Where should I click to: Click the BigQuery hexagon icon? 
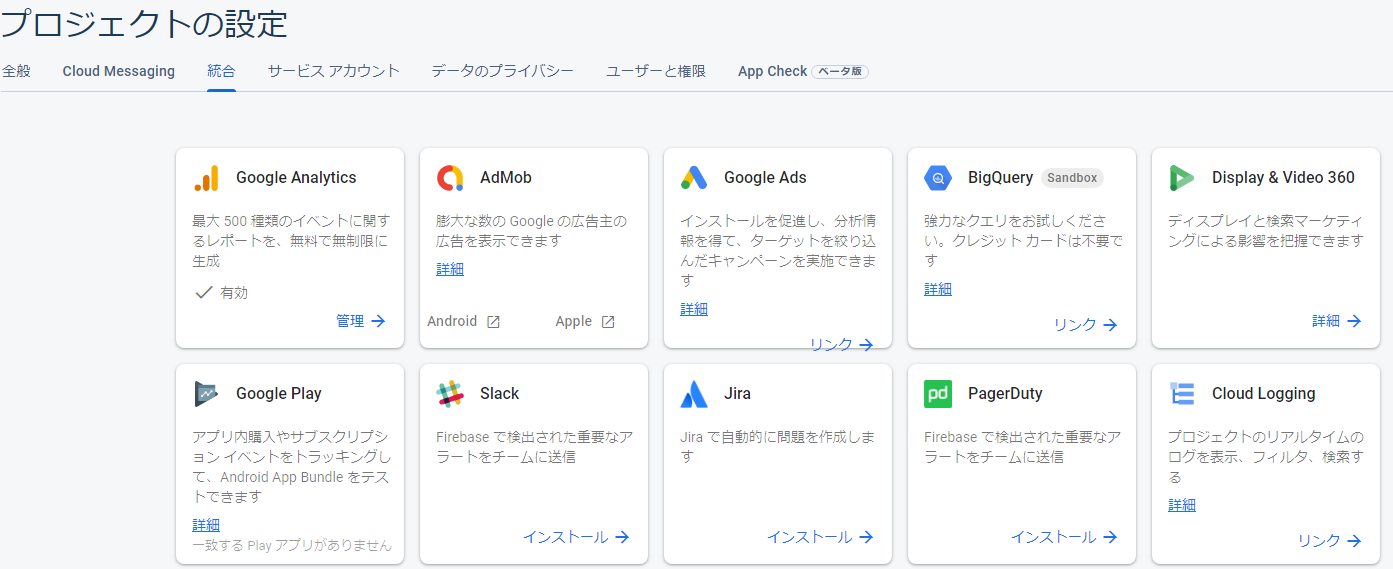(938, 178)
